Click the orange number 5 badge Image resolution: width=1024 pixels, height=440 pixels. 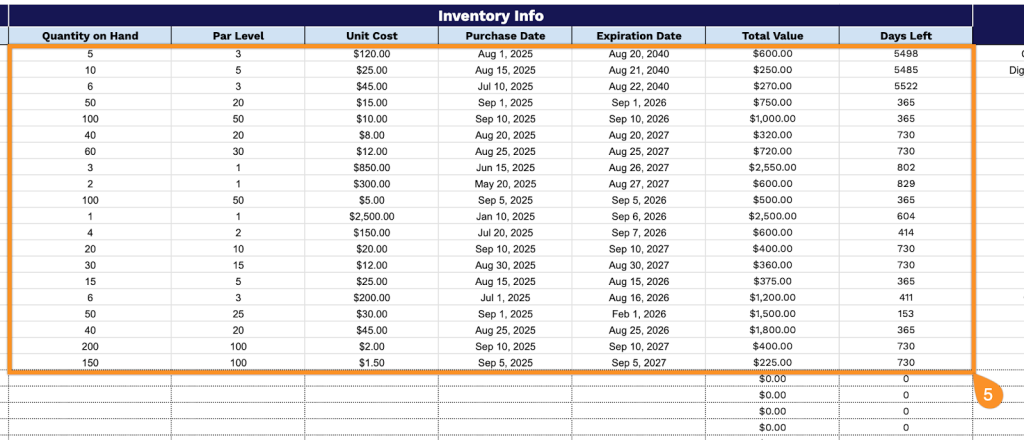tap(988, 394)
